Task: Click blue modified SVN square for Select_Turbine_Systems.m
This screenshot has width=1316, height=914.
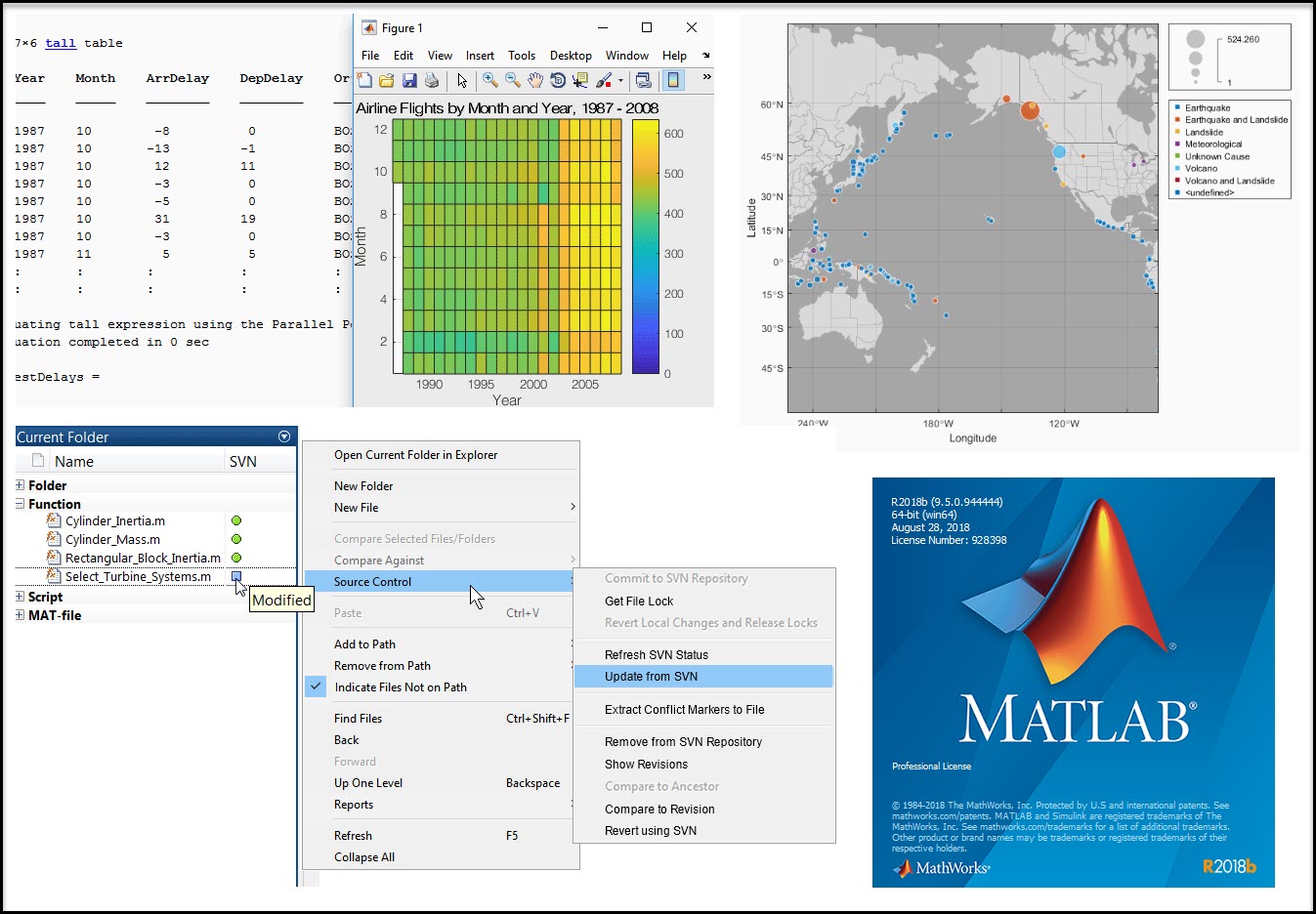Action: (x=236, y=576)
